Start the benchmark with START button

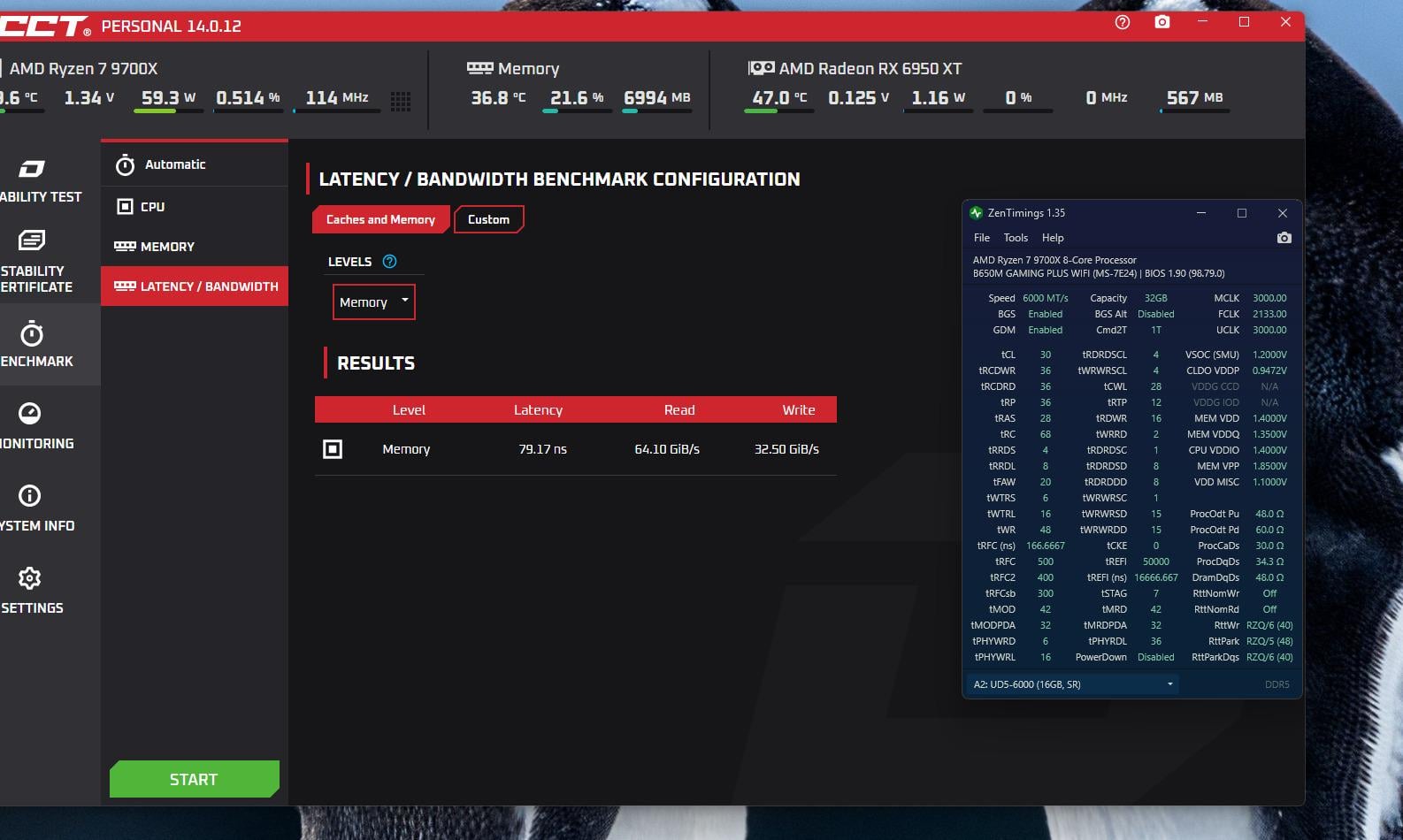(x=195, y=779)
